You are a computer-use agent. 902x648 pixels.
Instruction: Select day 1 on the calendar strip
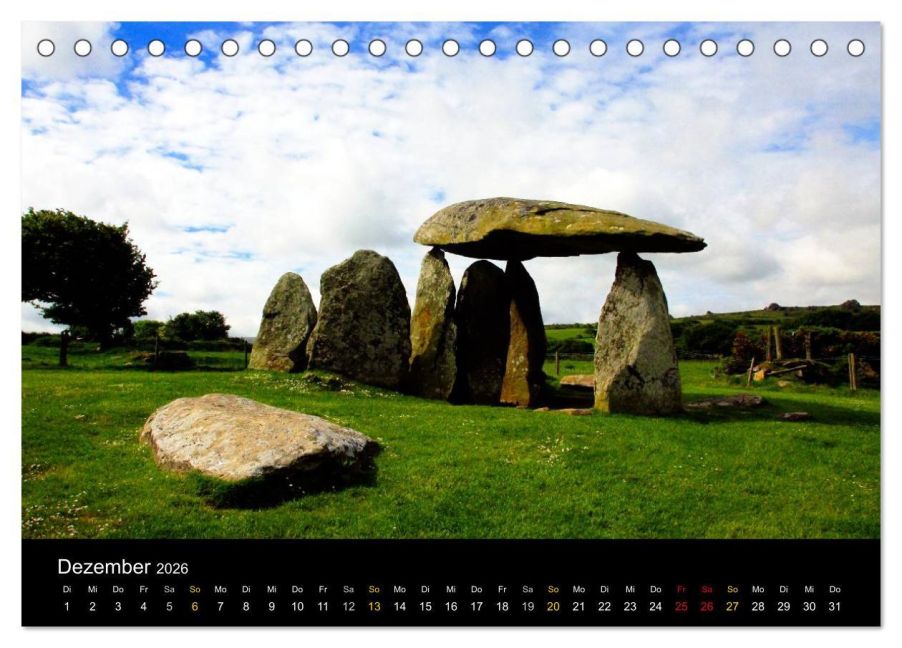[x=67, y=606]
